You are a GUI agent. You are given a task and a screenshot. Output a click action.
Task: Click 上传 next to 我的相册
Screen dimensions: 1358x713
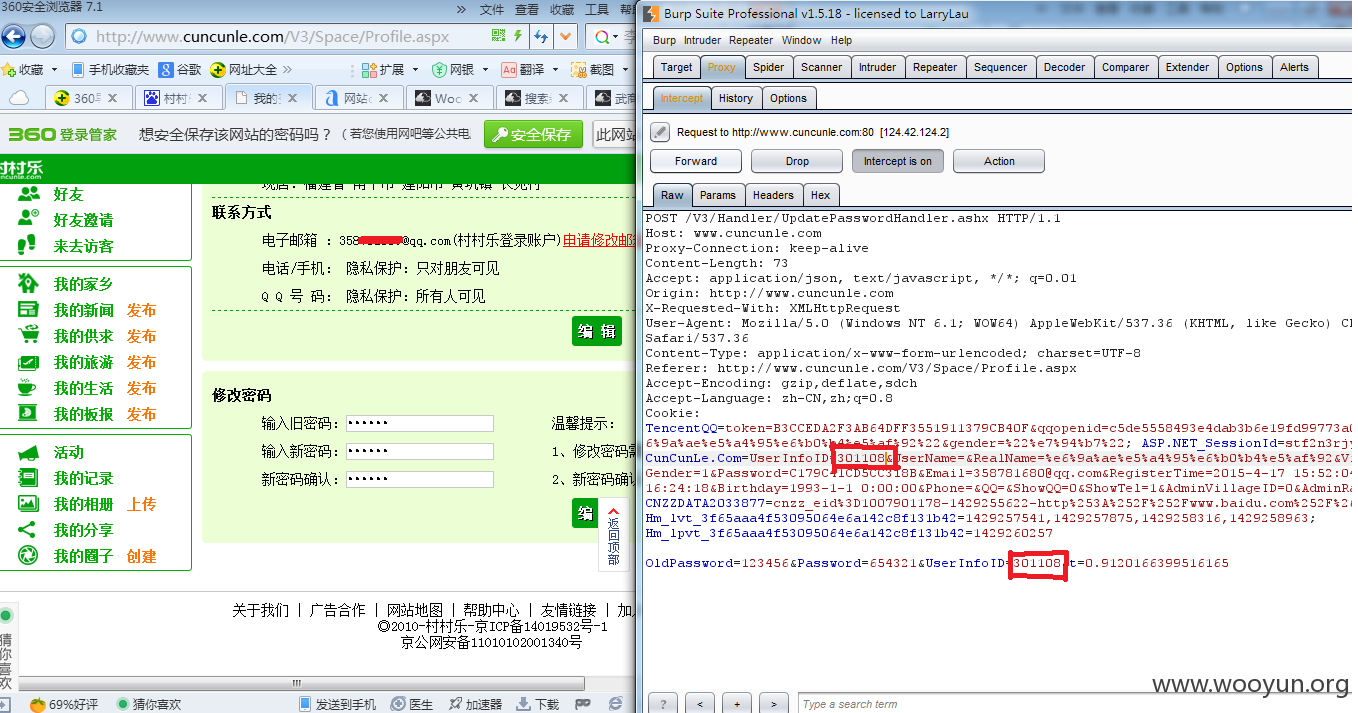click(141, 504)
